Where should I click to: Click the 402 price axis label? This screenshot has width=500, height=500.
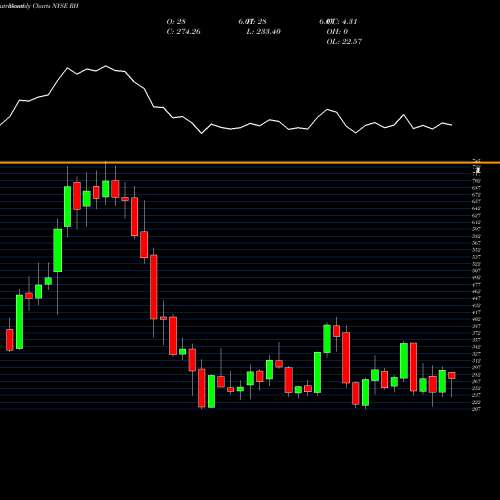[x=477, y=319]
